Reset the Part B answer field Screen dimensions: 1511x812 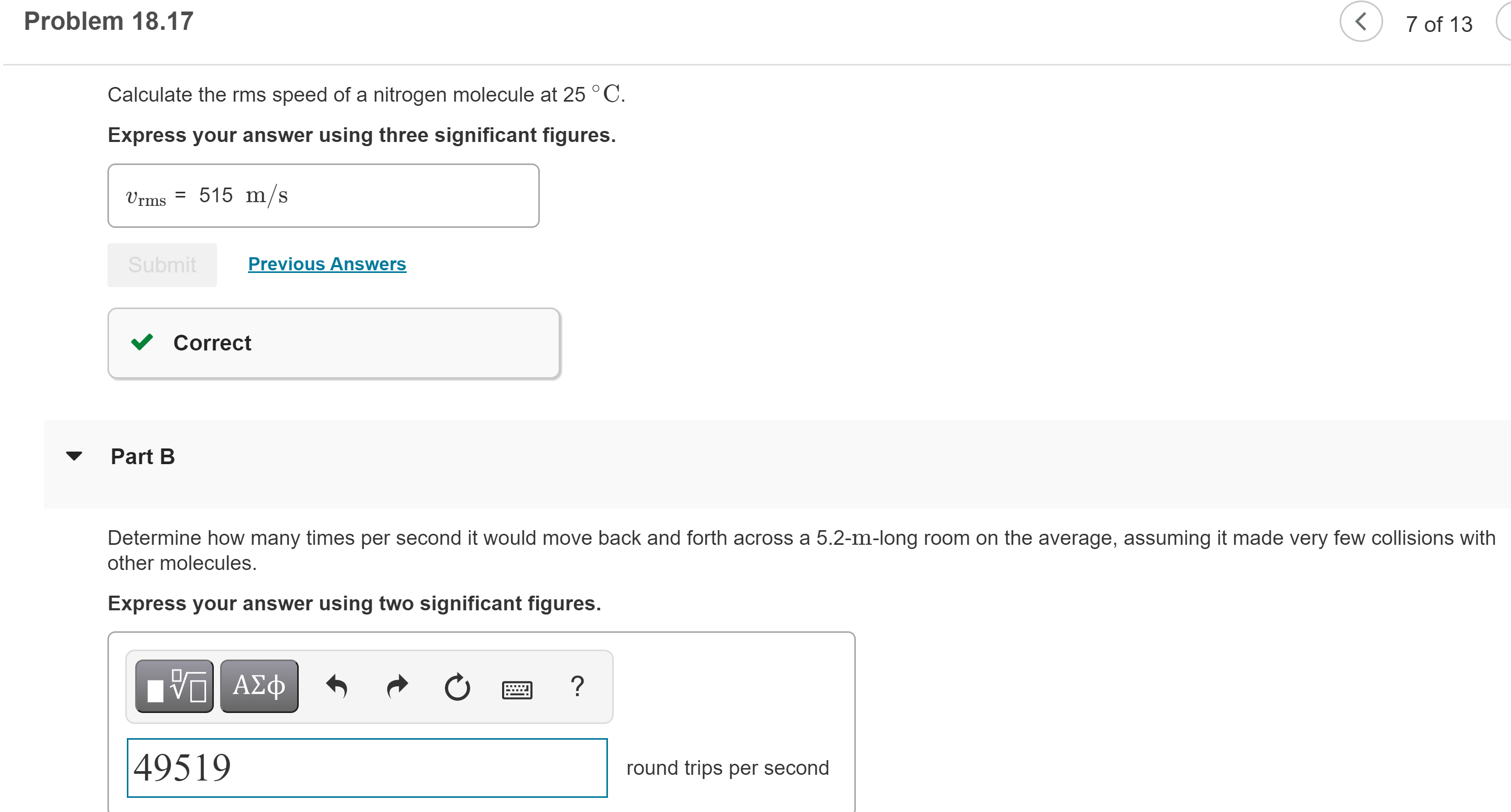[x=457, y=686]
